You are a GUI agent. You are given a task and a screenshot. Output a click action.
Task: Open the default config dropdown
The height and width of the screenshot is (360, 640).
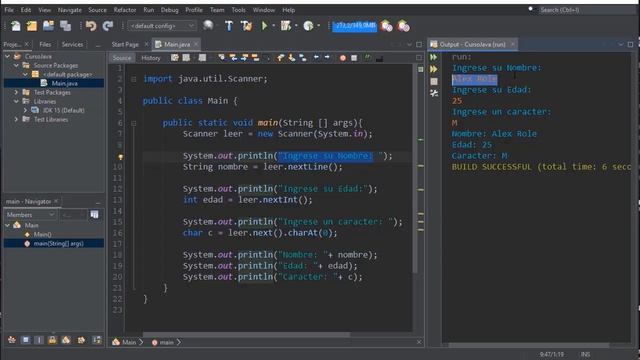pyautogui.click(x=162, y=26)
